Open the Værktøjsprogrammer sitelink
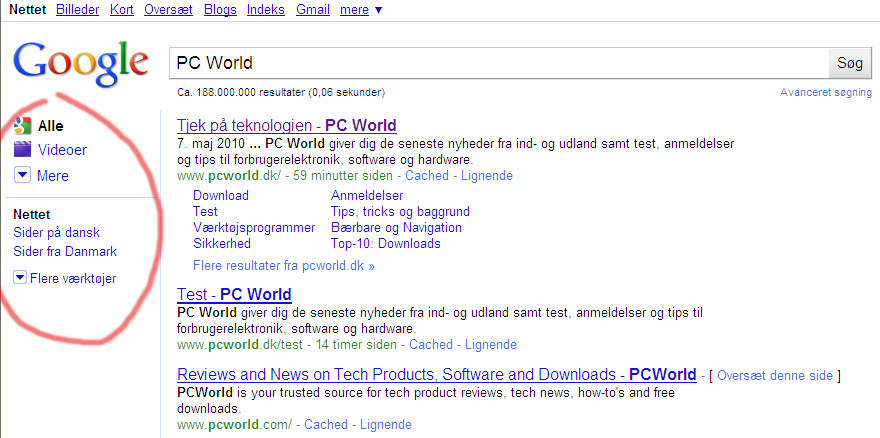 tap(253, 228)
